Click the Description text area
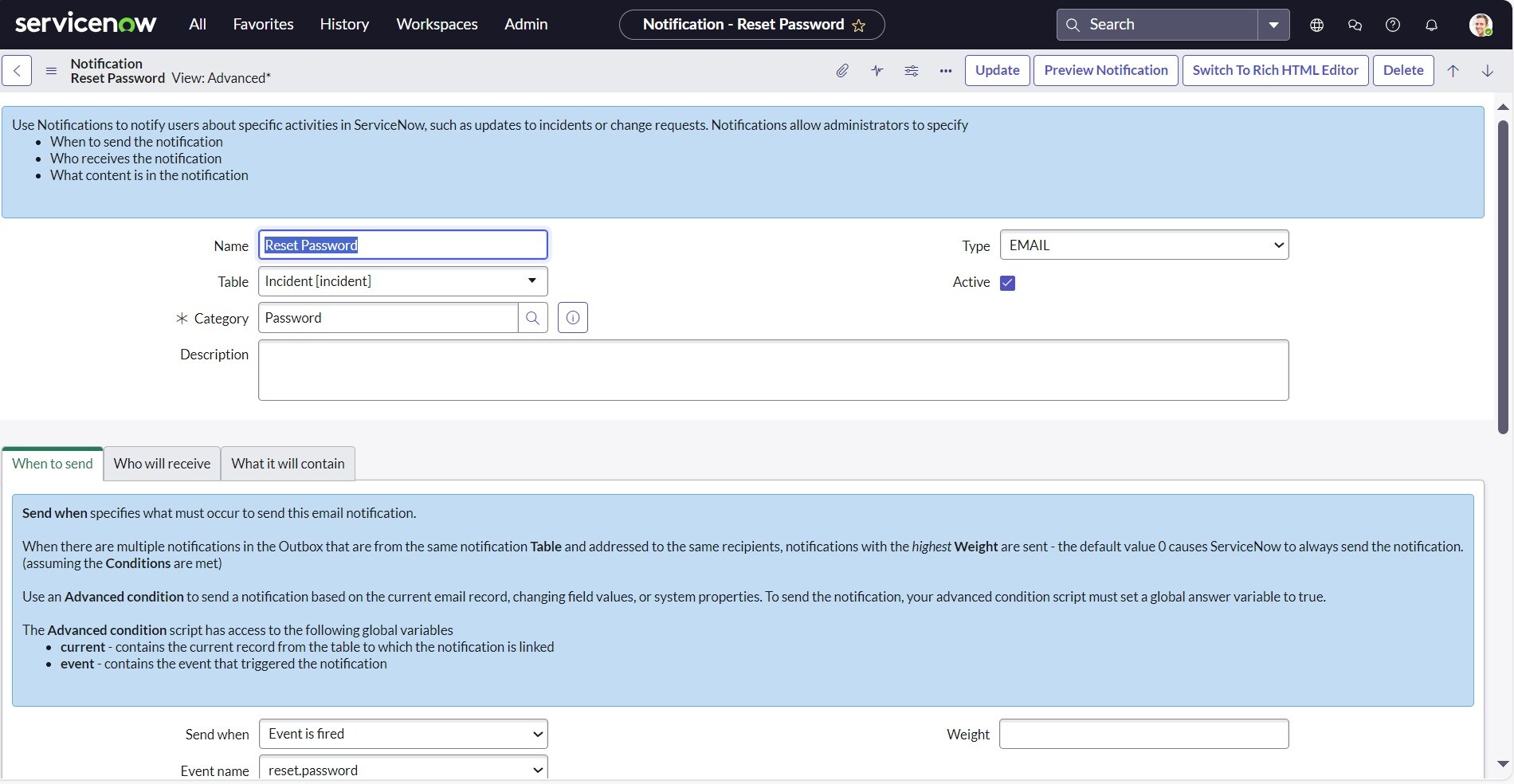The width and height of the screenshot is (1514, 784). [773, 370]
